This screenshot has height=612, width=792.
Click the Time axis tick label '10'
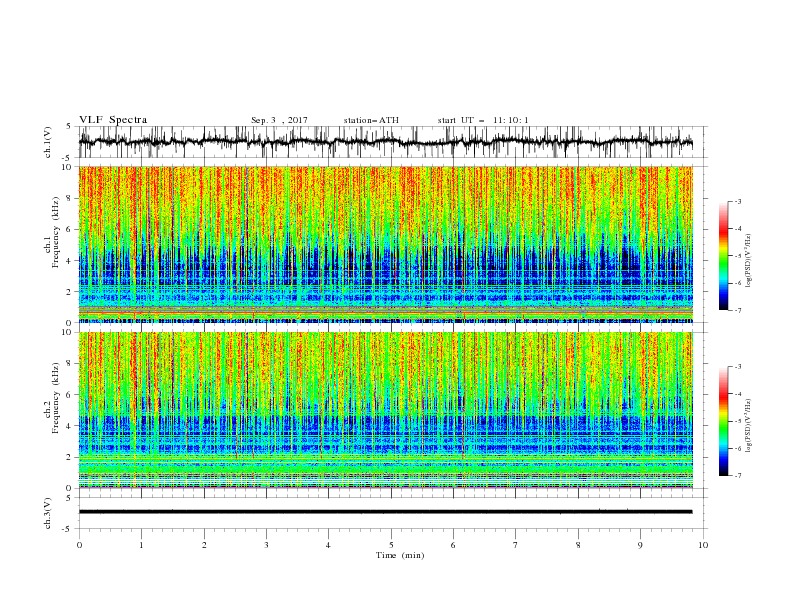[703, 545]
